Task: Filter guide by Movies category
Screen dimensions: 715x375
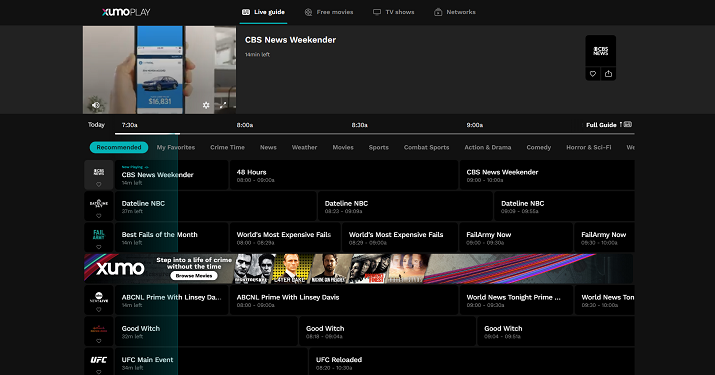Action: coord(343,147)
